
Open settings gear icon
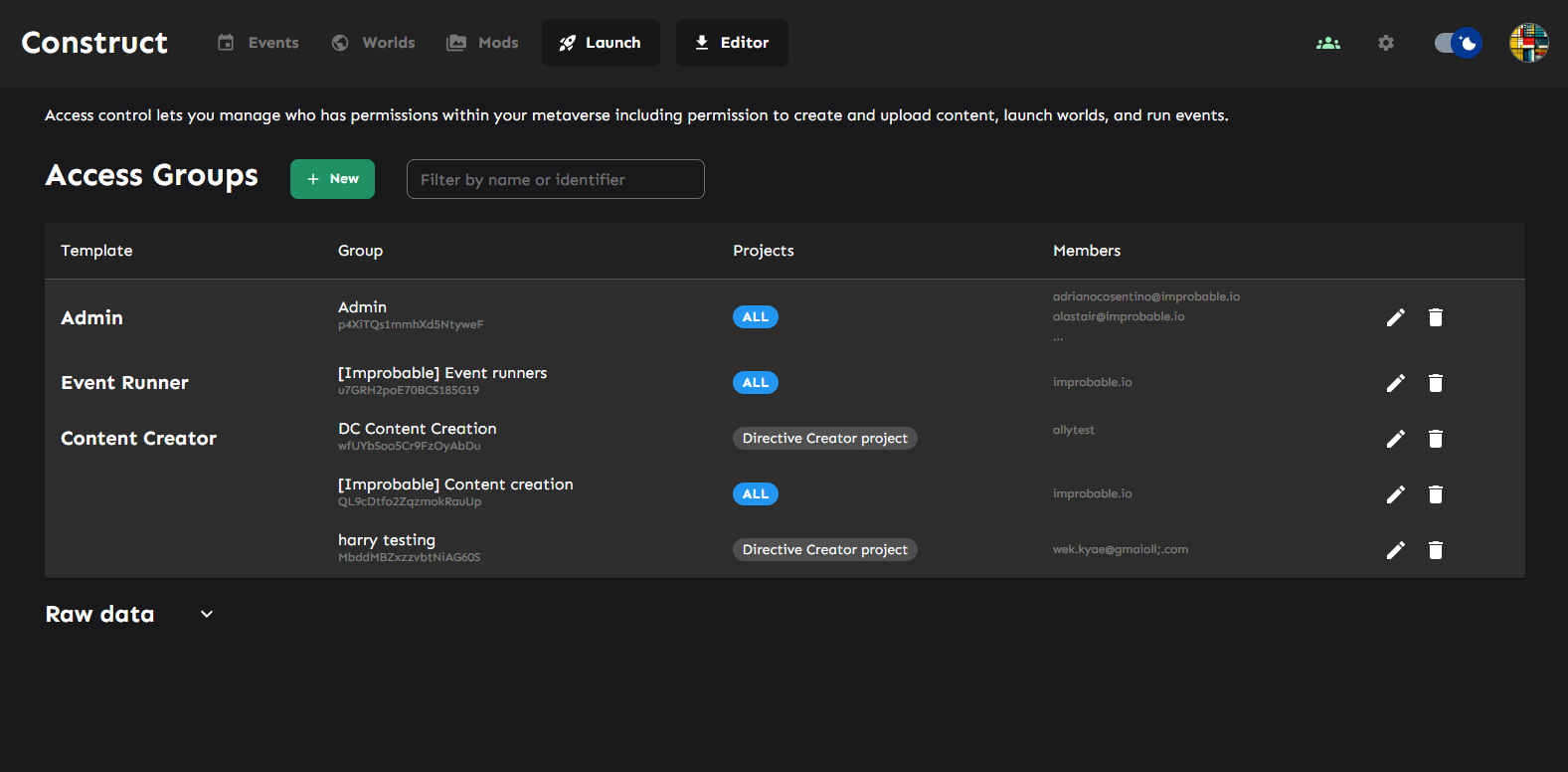1385,43
